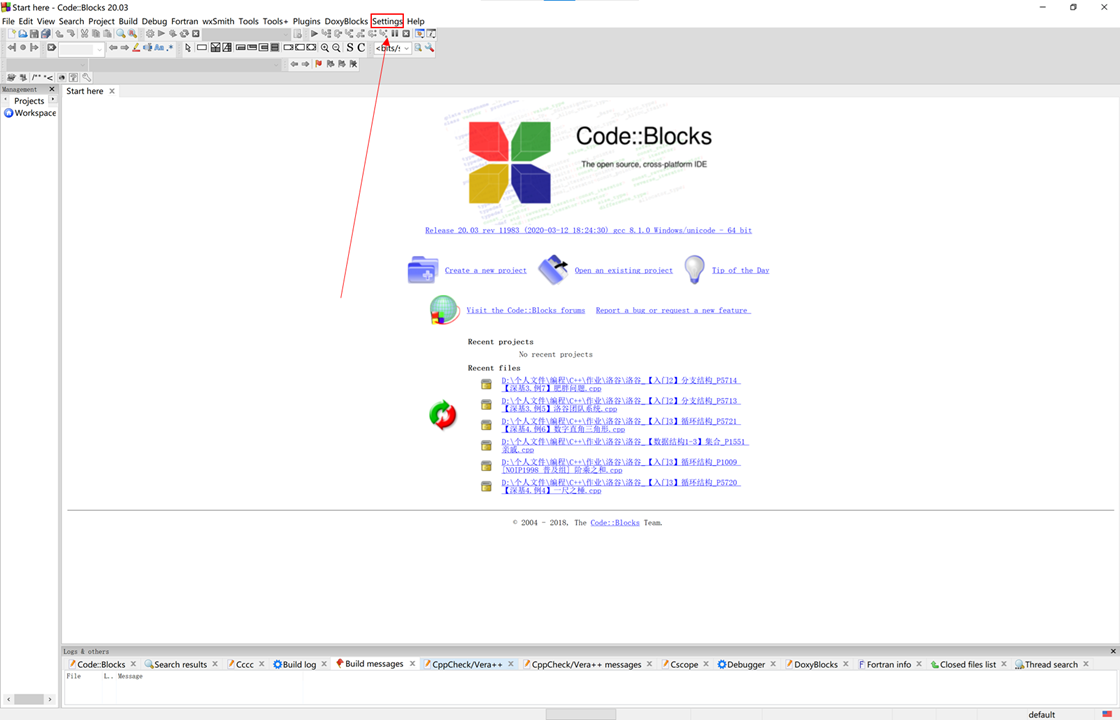Image resolution: width=1120 pixels, height=720 pixels.
Task: Click the New file toolbar icon
Action: 11,34
